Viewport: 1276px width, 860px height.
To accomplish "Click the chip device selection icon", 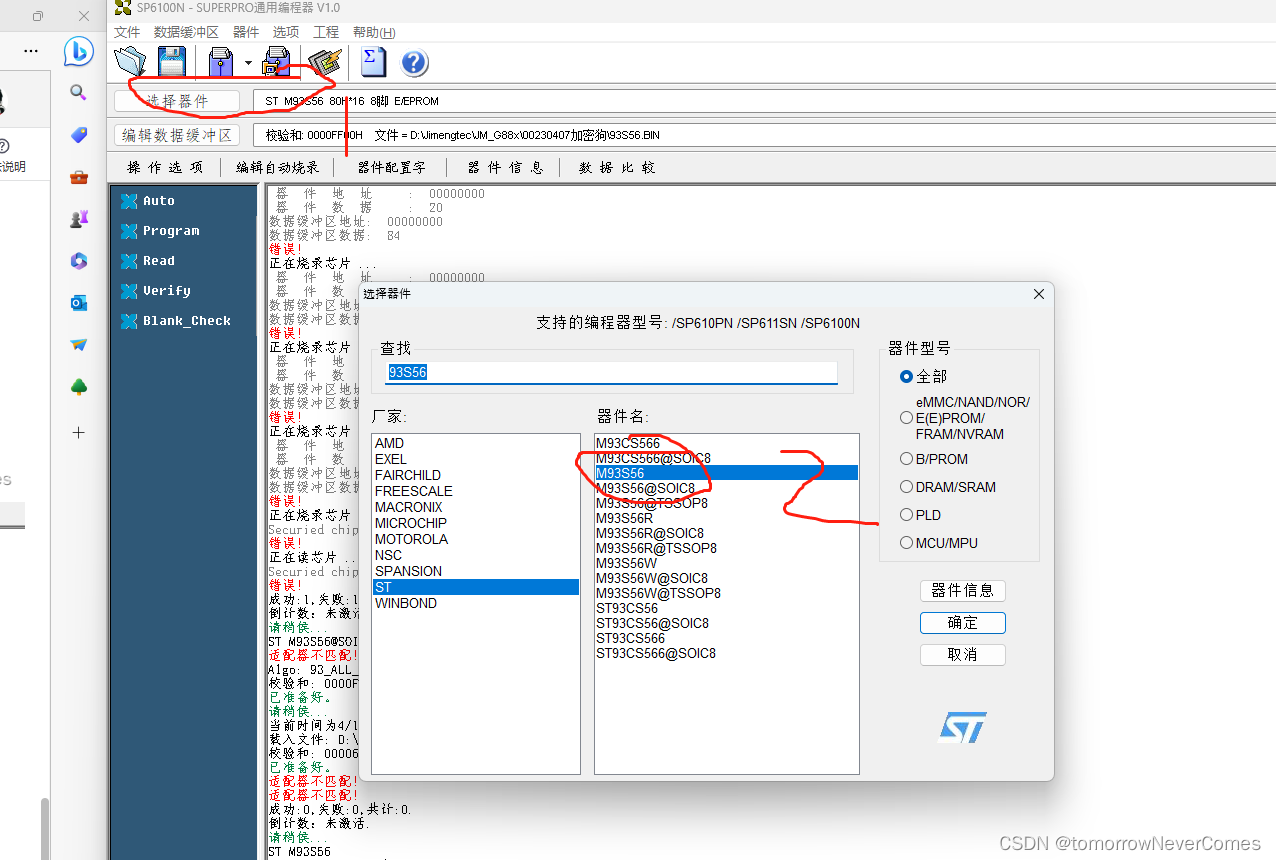I will coord(325,62).
